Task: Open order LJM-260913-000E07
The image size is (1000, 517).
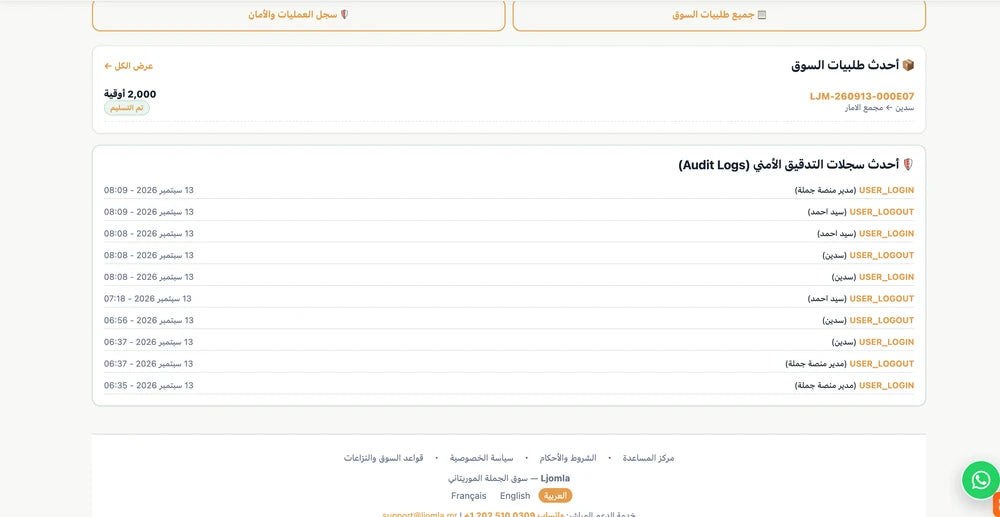Action: tap(862, 96)
